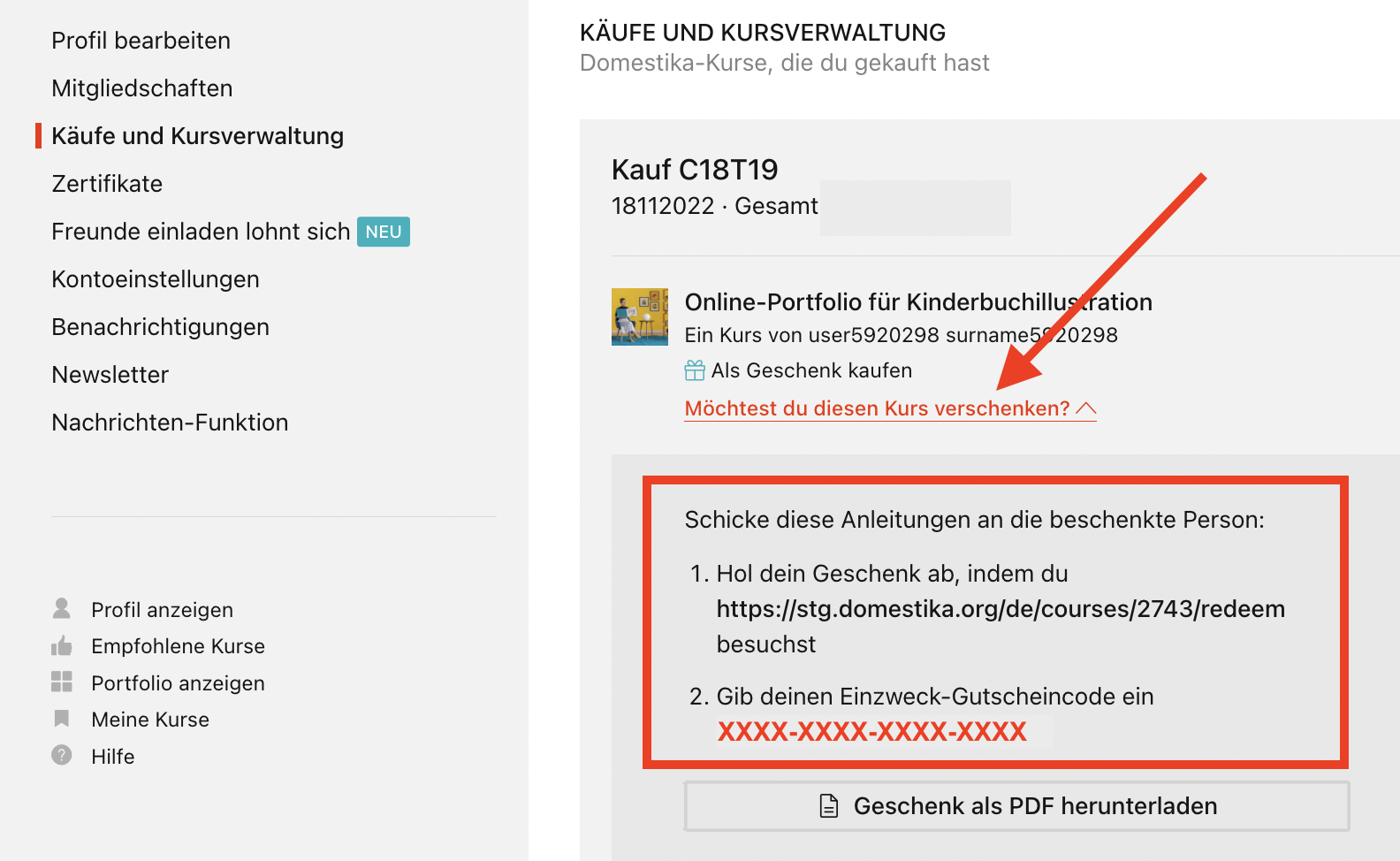This screenshot has width=1400, height=861.
Task: Click the person icon beside Profil anzeigen
Action: 62,609
